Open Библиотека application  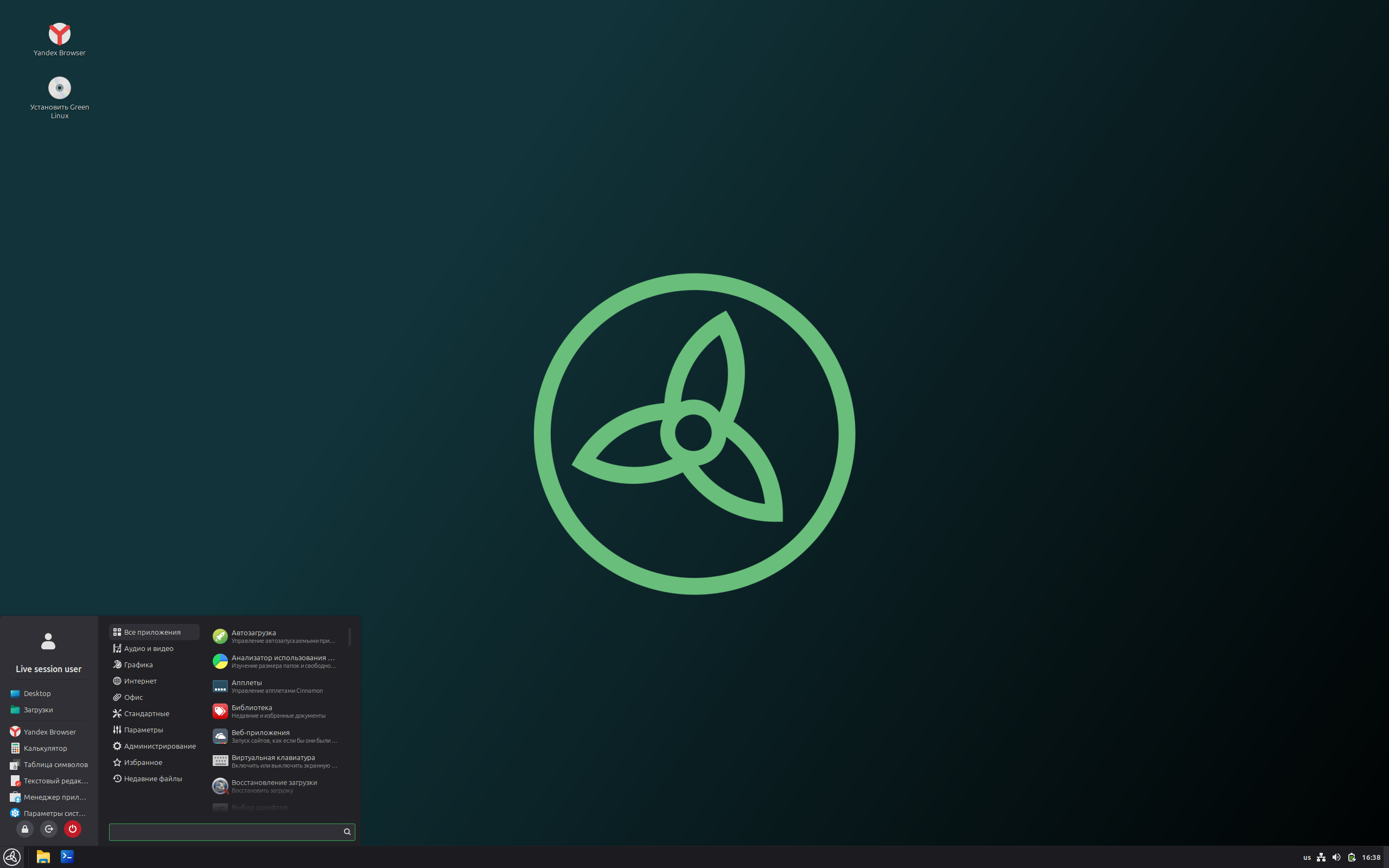coord(276,711)
